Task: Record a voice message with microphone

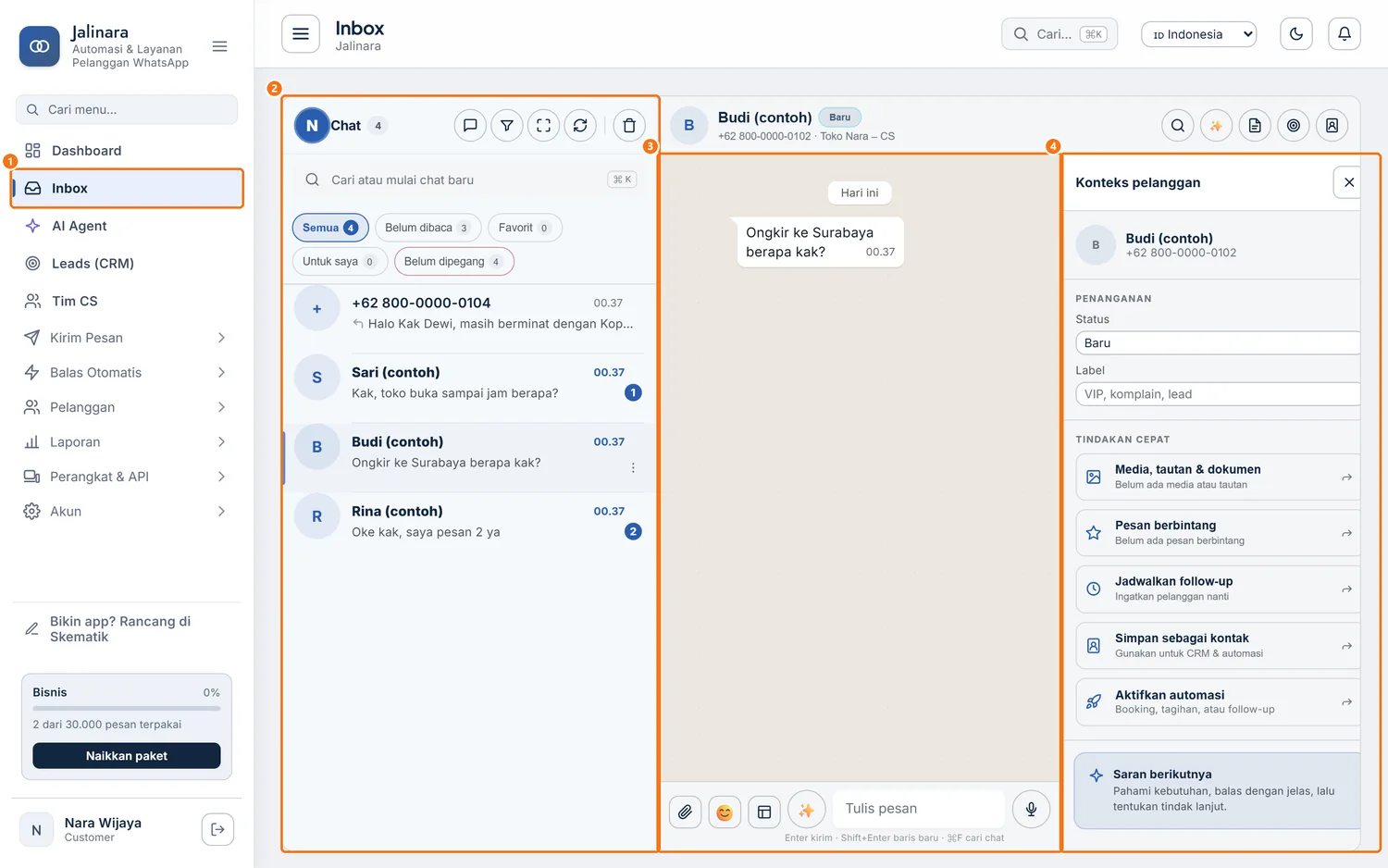Action: [1031, 809]
